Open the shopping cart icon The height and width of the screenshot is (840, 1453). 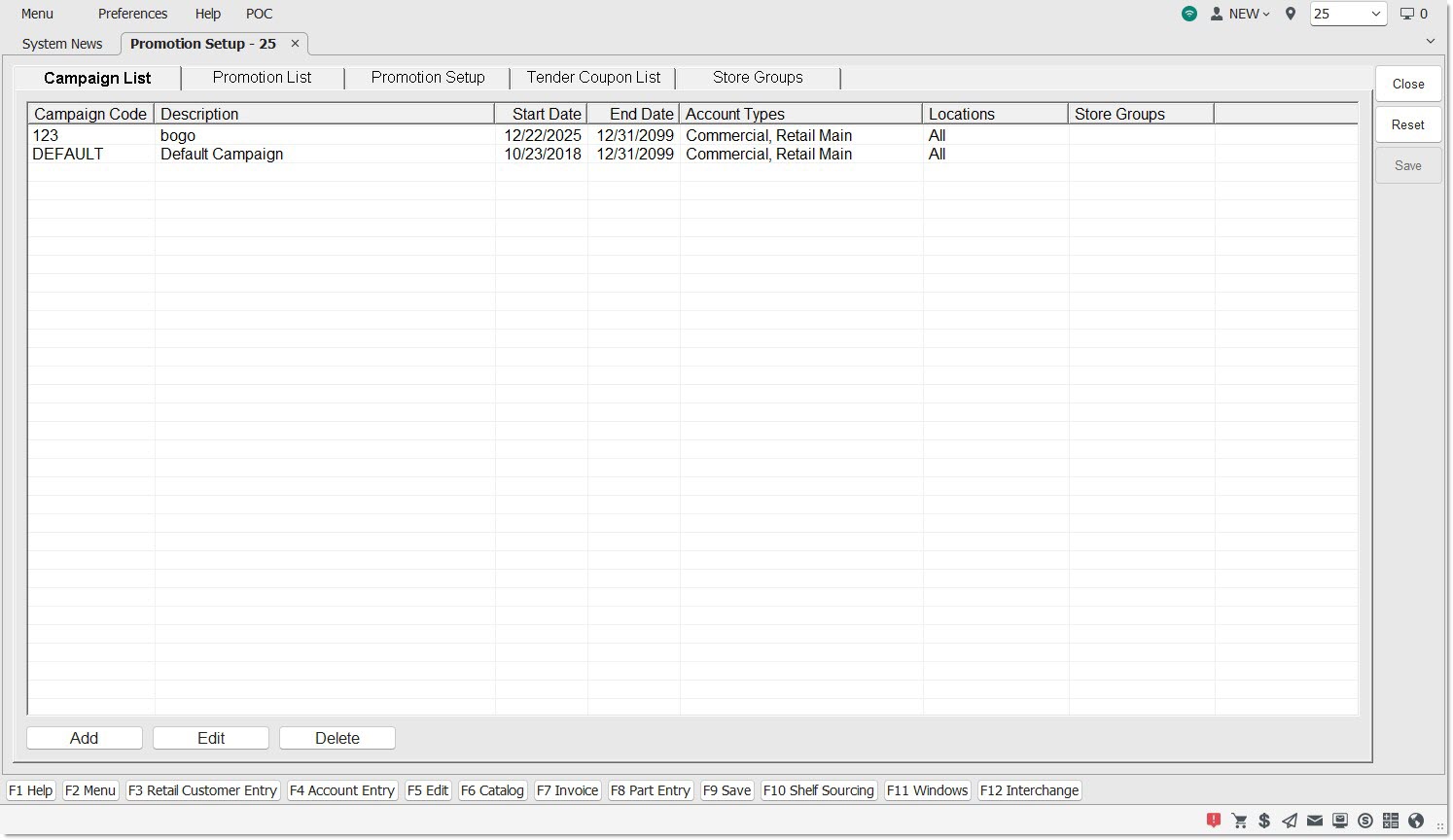[1239, 821]
